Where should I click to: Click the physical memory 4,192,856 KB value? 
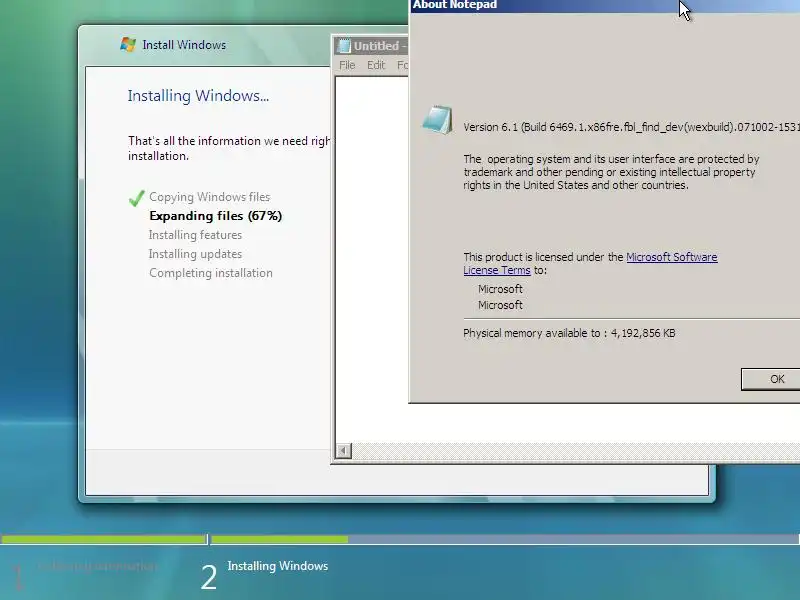click(x=643, y=333)
